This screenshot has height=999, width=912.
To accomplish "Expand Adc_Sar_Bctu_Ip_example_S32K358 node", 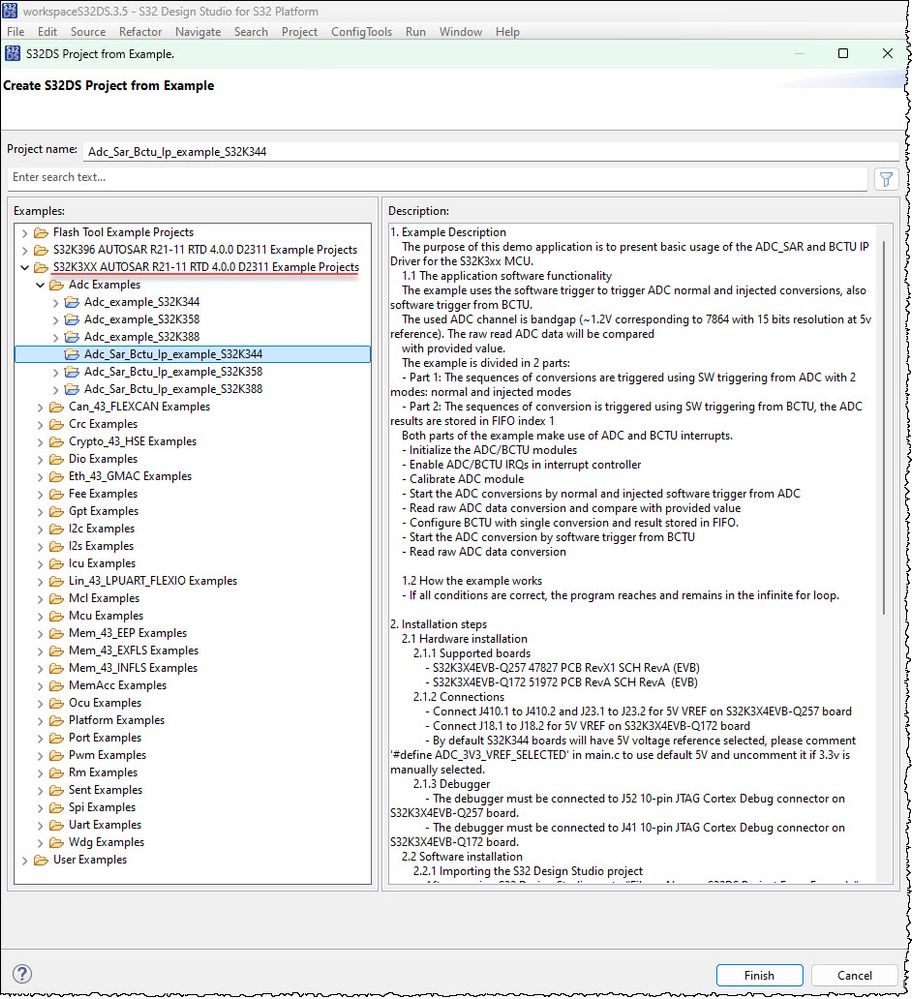I will tap(55, 372).
